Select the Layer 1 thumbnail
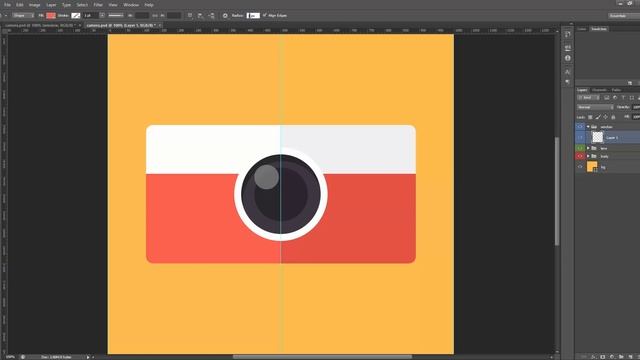The image size is (640, 360). coord(598,137)
